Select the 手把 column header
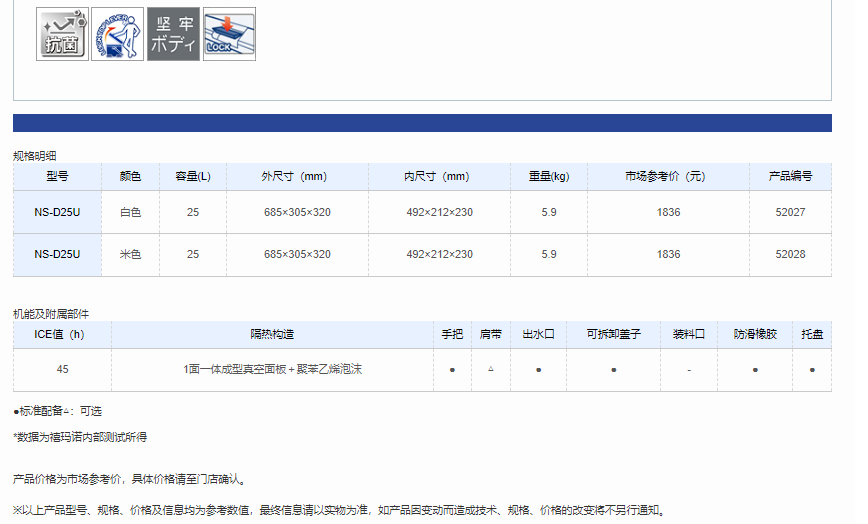The width and height of the screenshot is (868, 524). click(452, 335)
